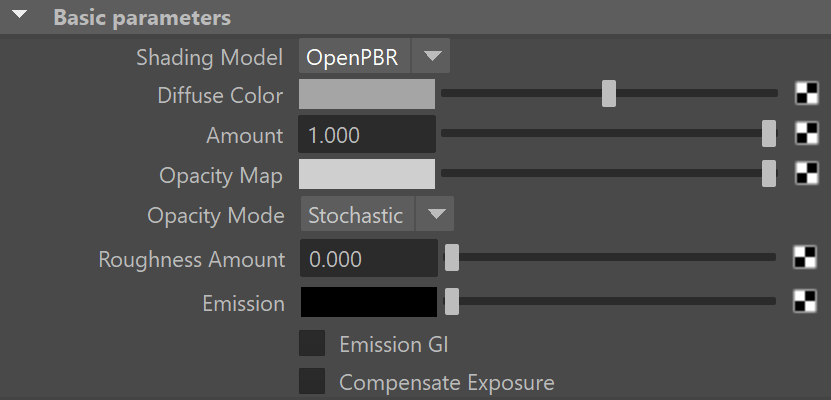Click the Amount value input field
The image size is (831, 400).
click(x=367, y=135)
